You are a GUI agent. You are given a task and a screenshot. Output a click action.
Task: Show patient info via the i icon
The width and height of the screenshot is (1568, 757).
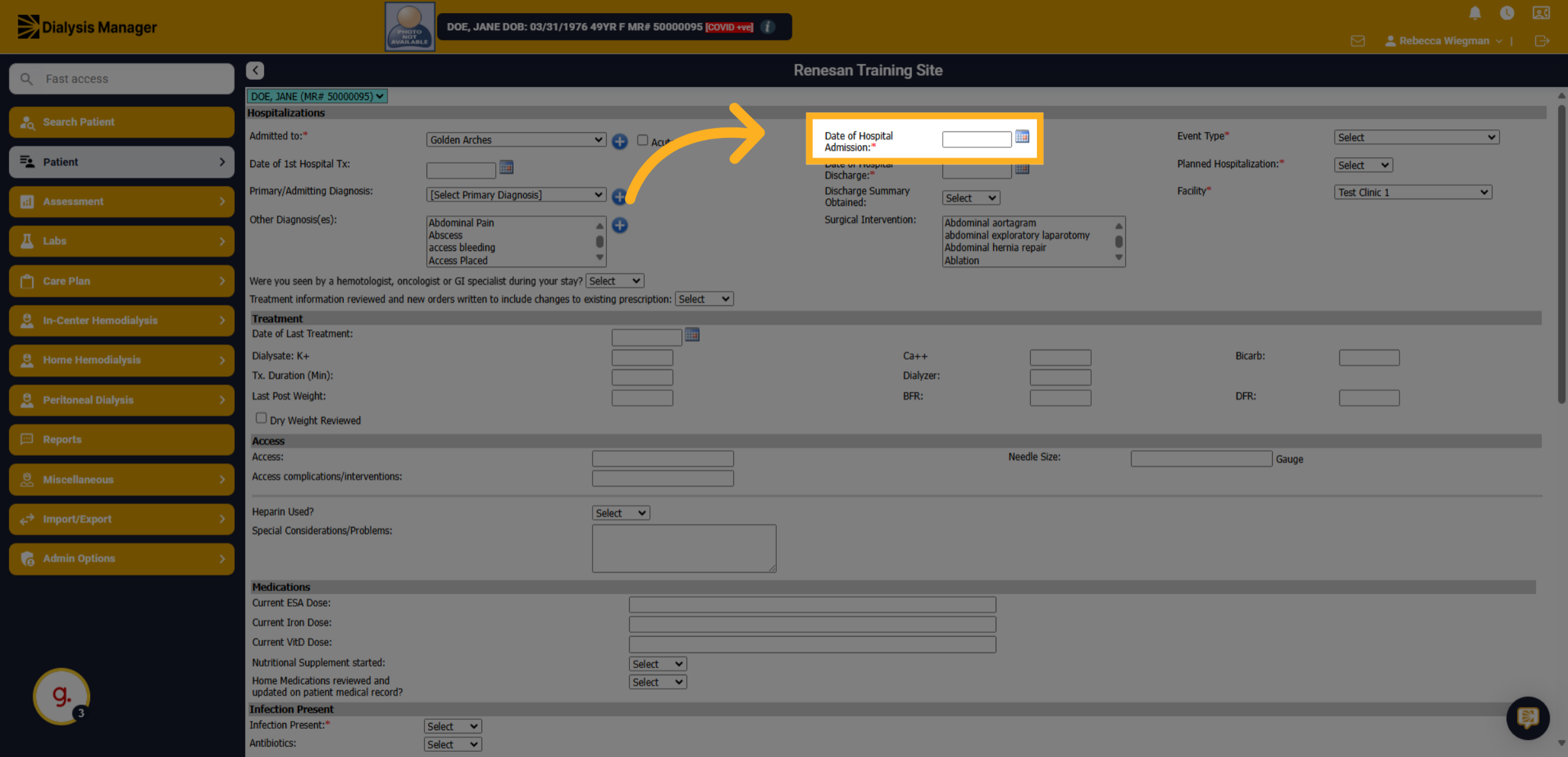(768, 27)
